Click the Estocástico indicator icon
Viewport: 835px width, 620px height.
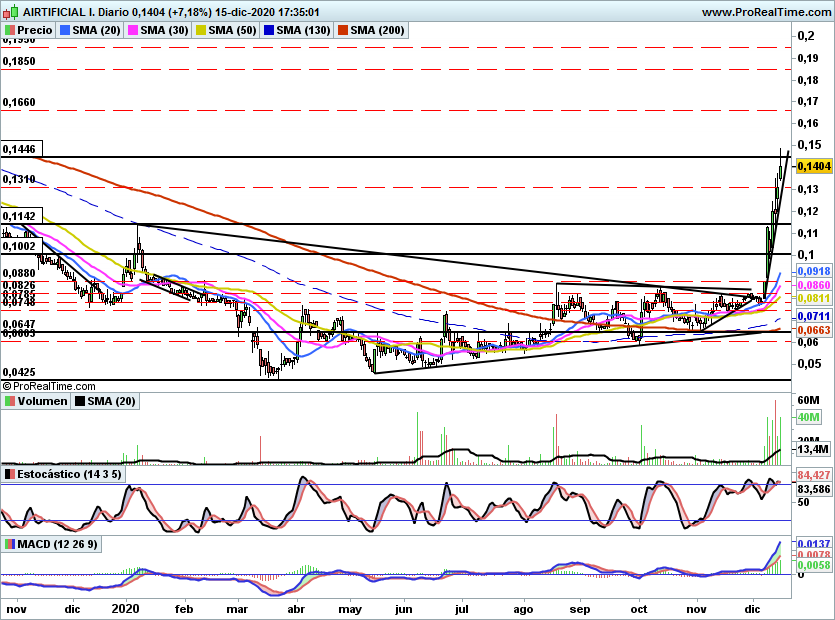[x=10, y=474]
